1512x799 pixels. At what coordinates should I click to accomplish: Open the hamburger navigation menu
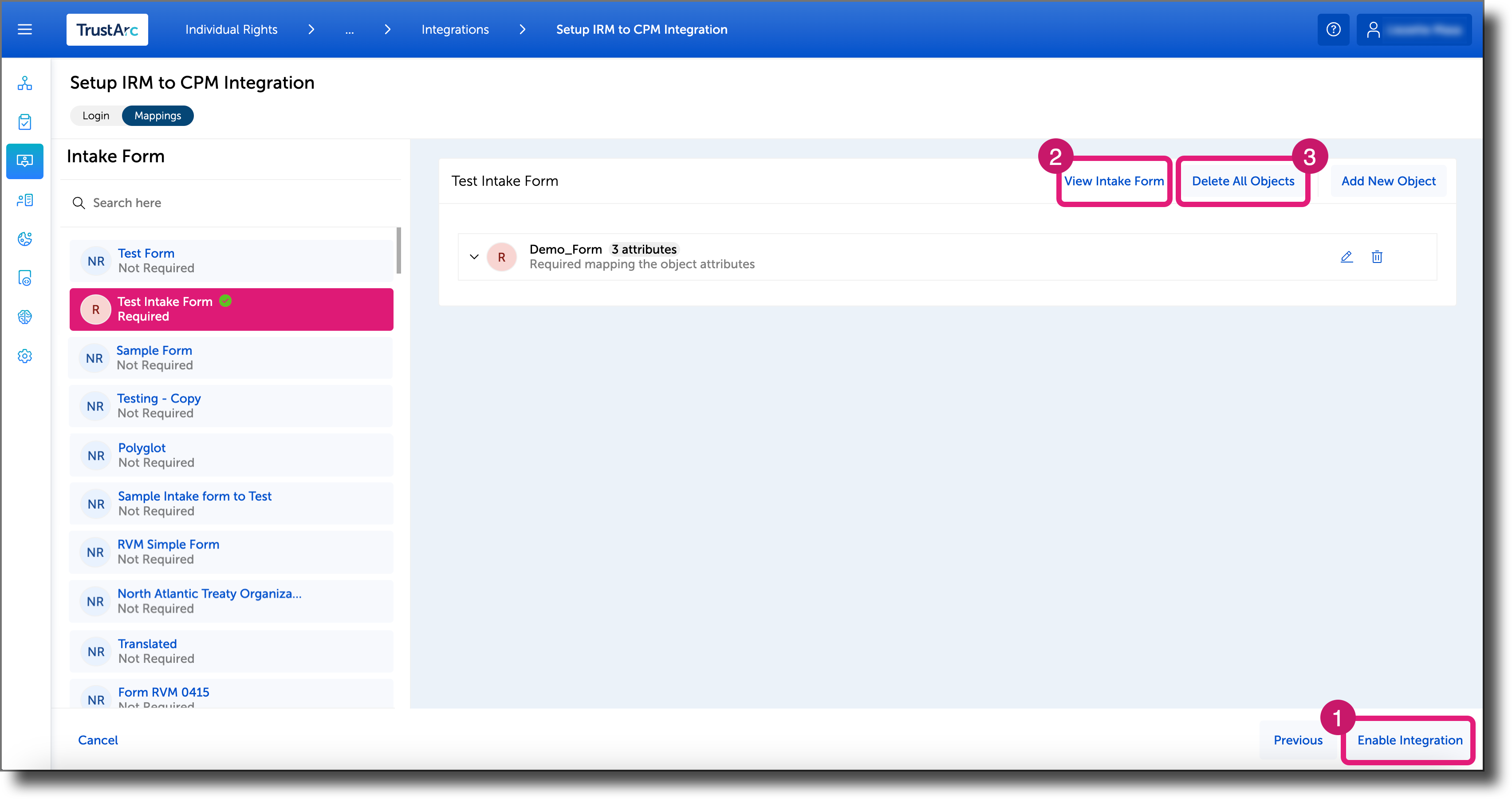coord(25,29)
